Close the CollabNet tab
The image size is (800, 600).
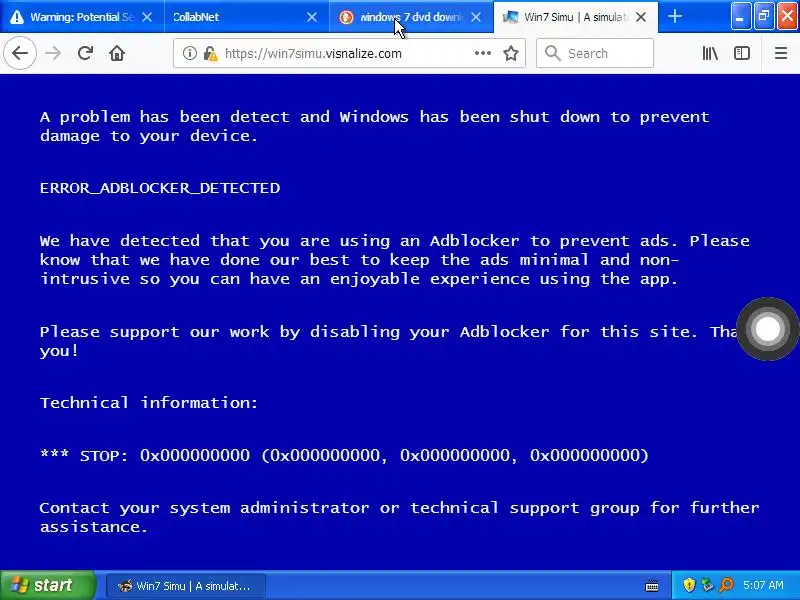(x=312, y=17)
